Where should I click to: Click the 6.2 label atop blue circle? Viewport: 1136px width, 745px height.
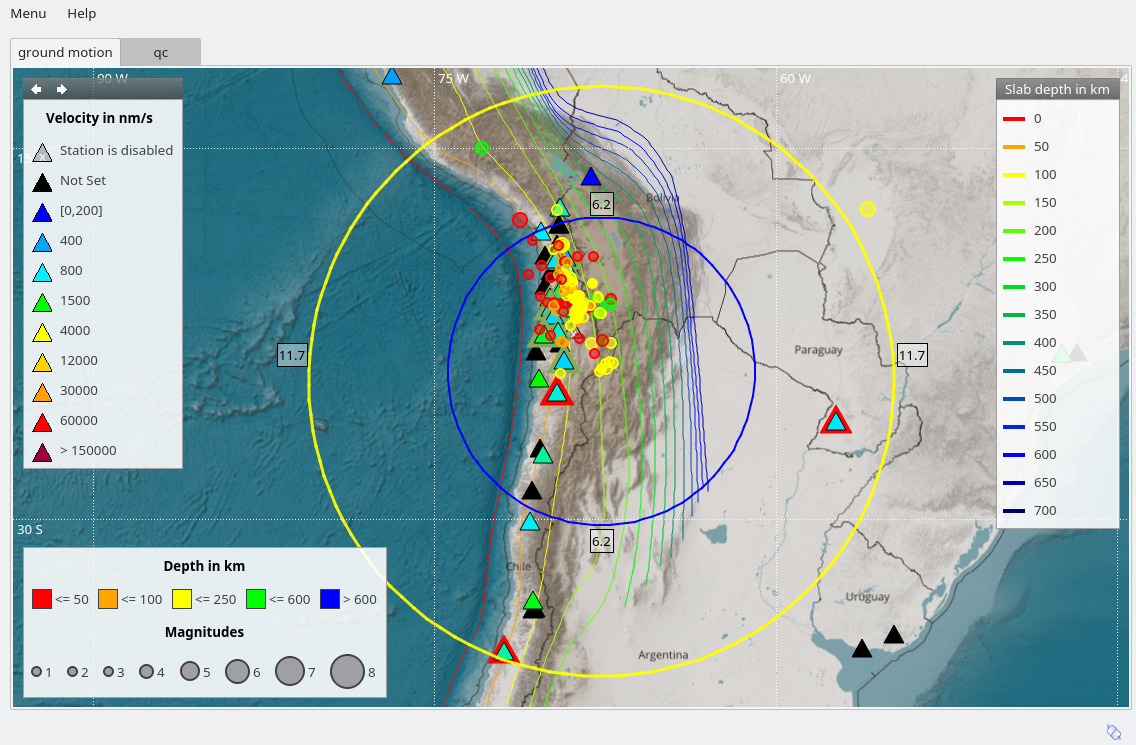(x=601, y=205)
